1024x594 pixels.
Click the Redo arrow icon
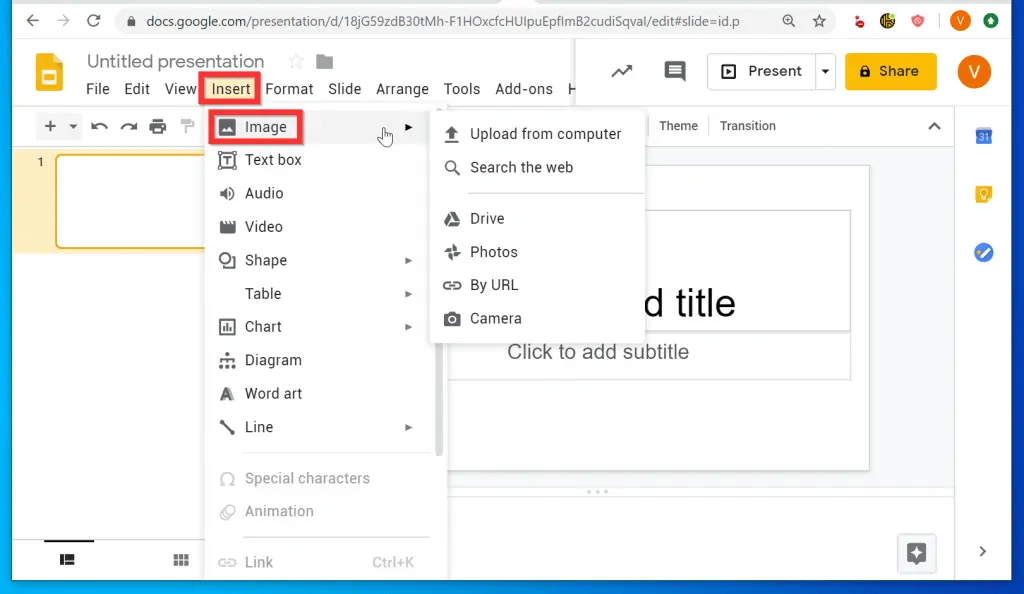[x=128, y=126]
